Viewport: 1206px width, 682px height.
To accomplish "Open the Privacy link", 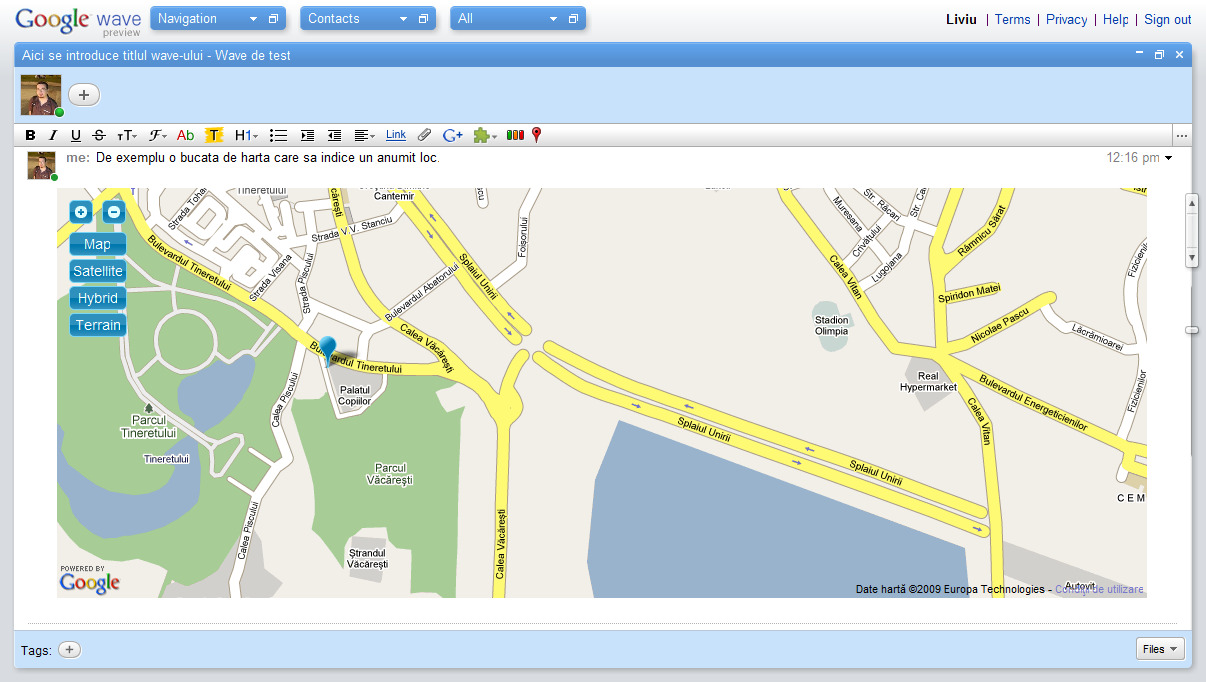I will tap(1066, 19).
